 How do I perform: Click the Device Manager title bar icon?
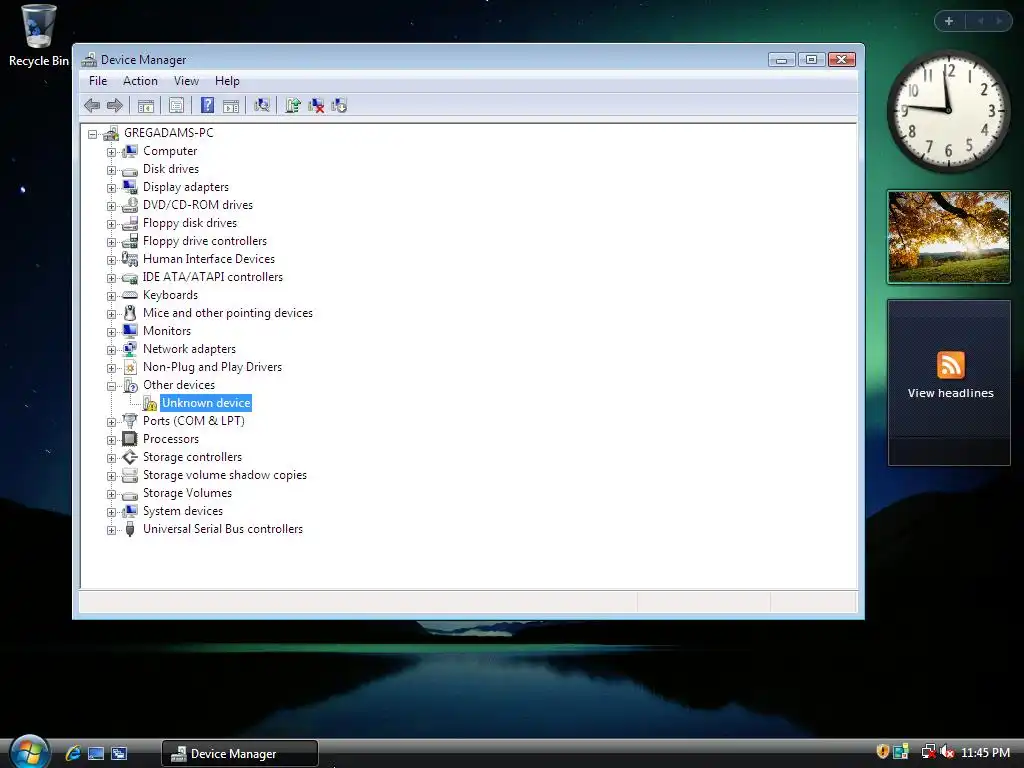click(x=89, y=60)
